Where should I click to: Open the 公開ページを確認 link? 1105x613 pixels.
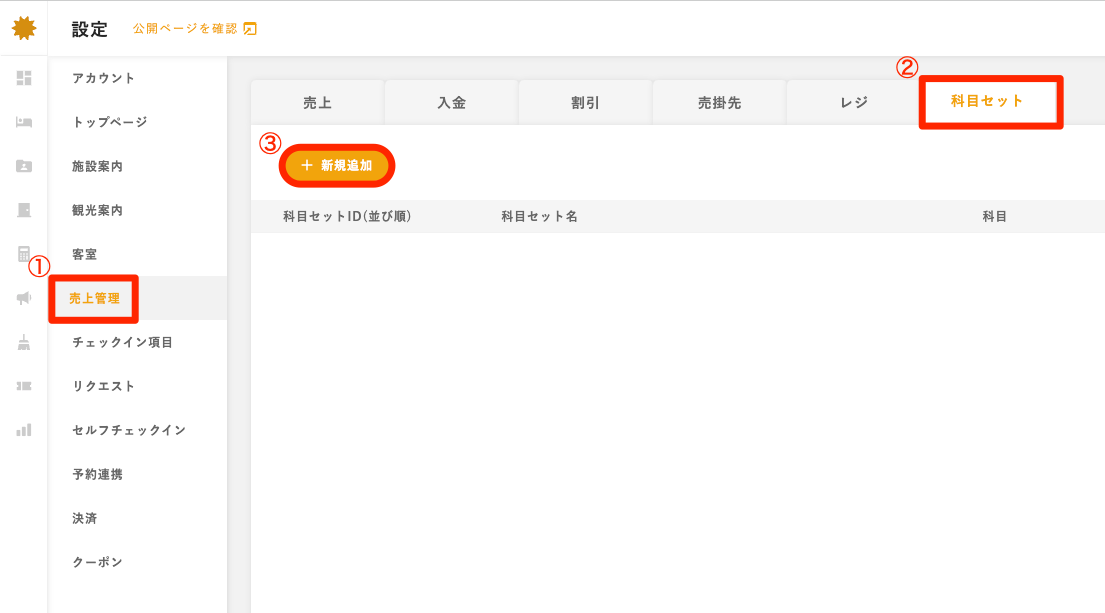pos(185,29)
